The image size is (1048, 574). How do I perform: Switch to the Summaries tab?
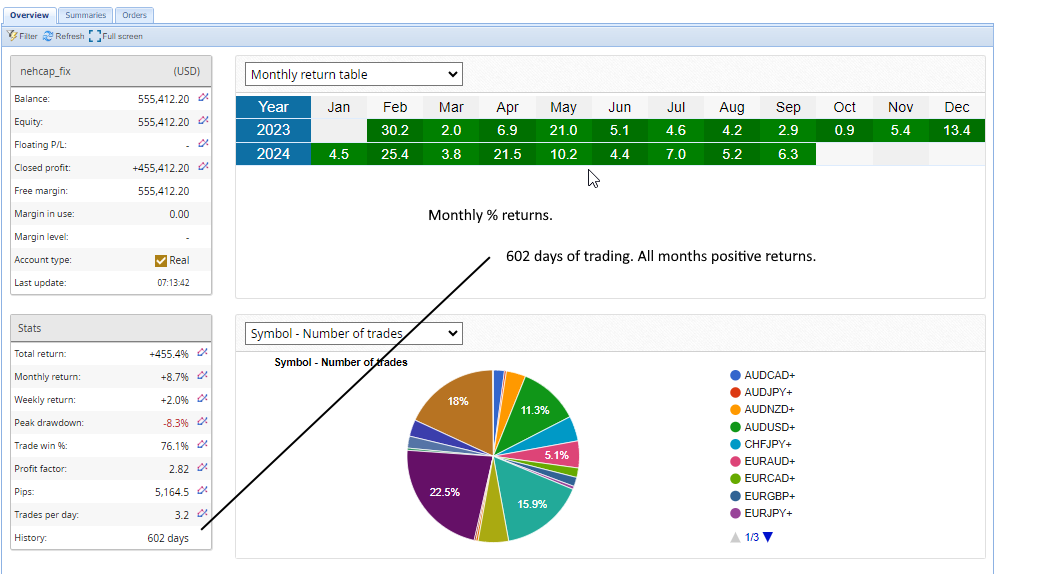pos(85,15)
